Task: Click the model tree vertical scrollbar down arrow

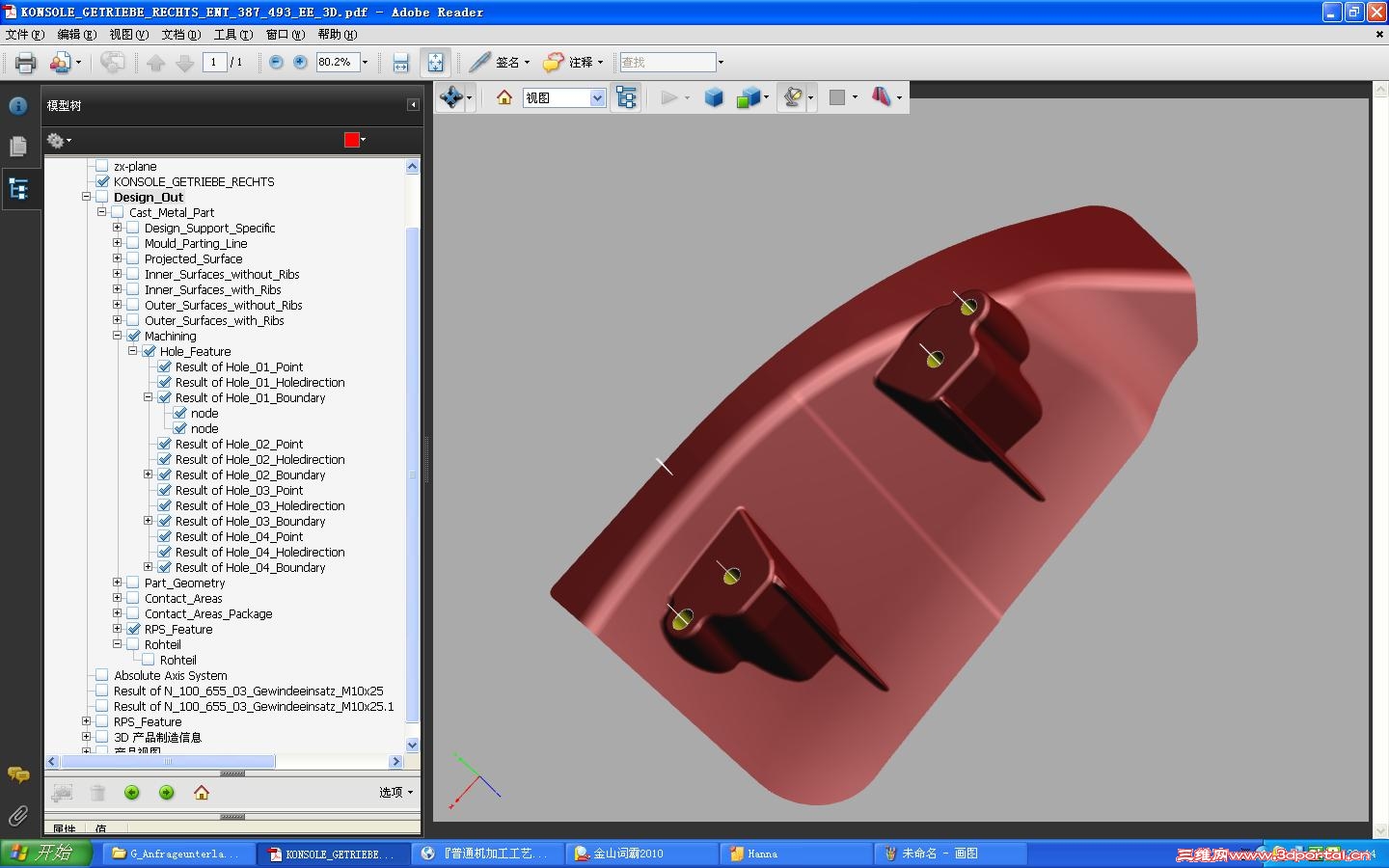Action: tap(413, 746)
